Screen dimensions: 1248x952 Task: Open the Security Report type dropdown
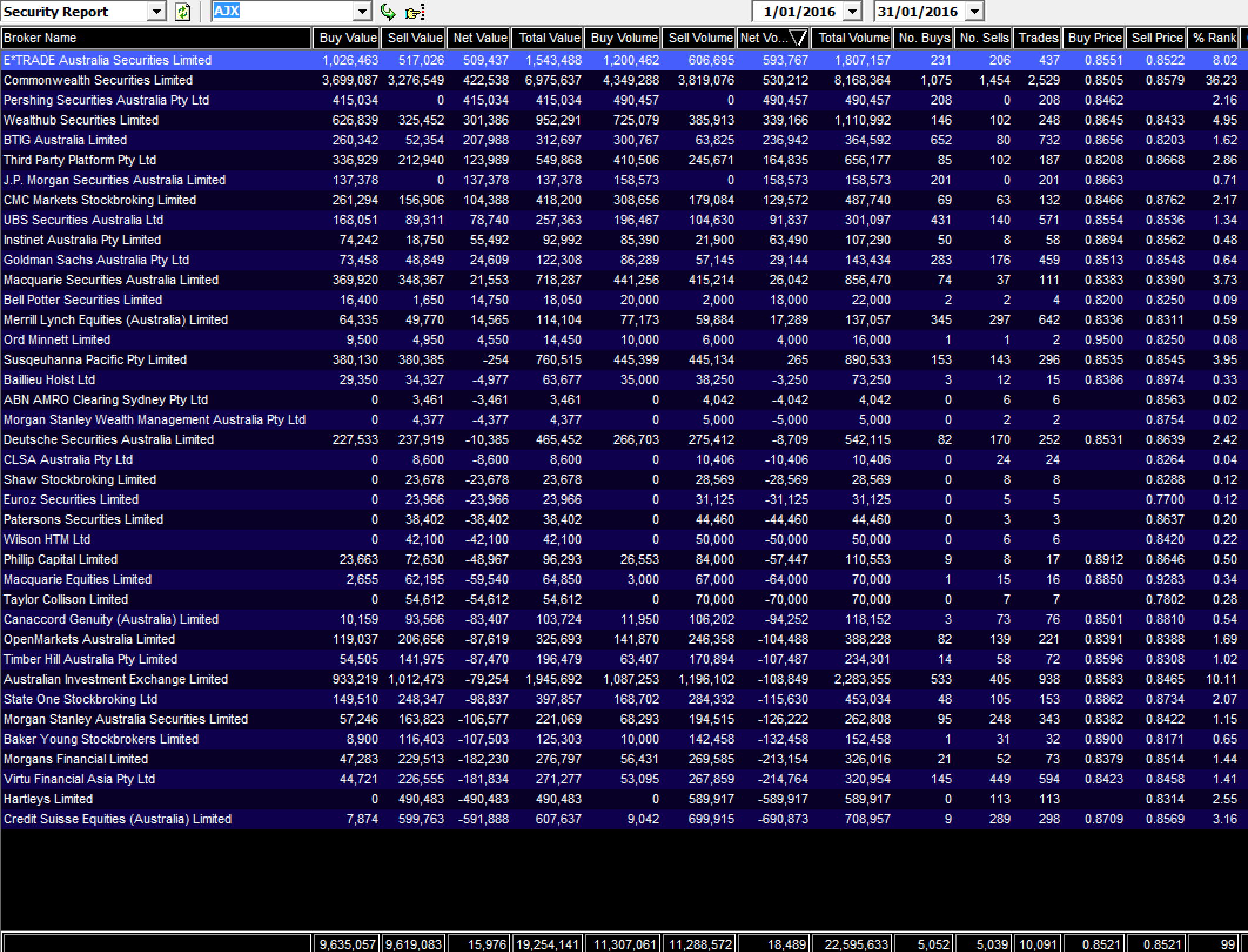[156, 12]
